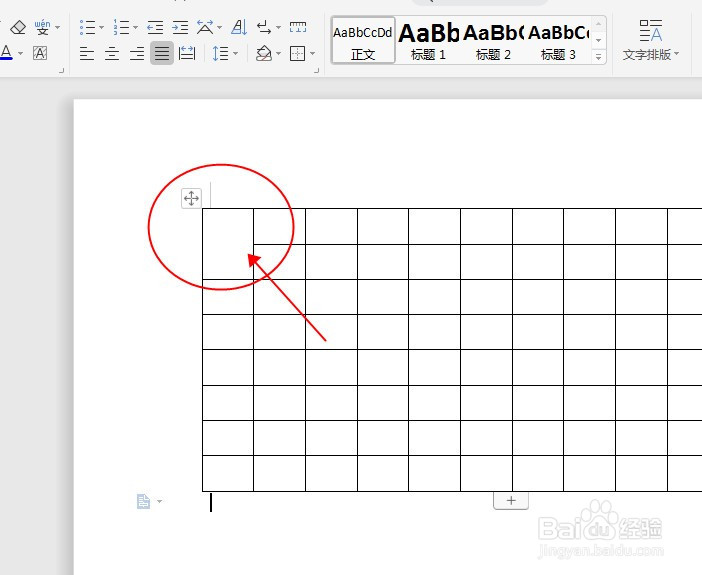
Task: Apply character border to text
Action: click(x=40, y=53)
